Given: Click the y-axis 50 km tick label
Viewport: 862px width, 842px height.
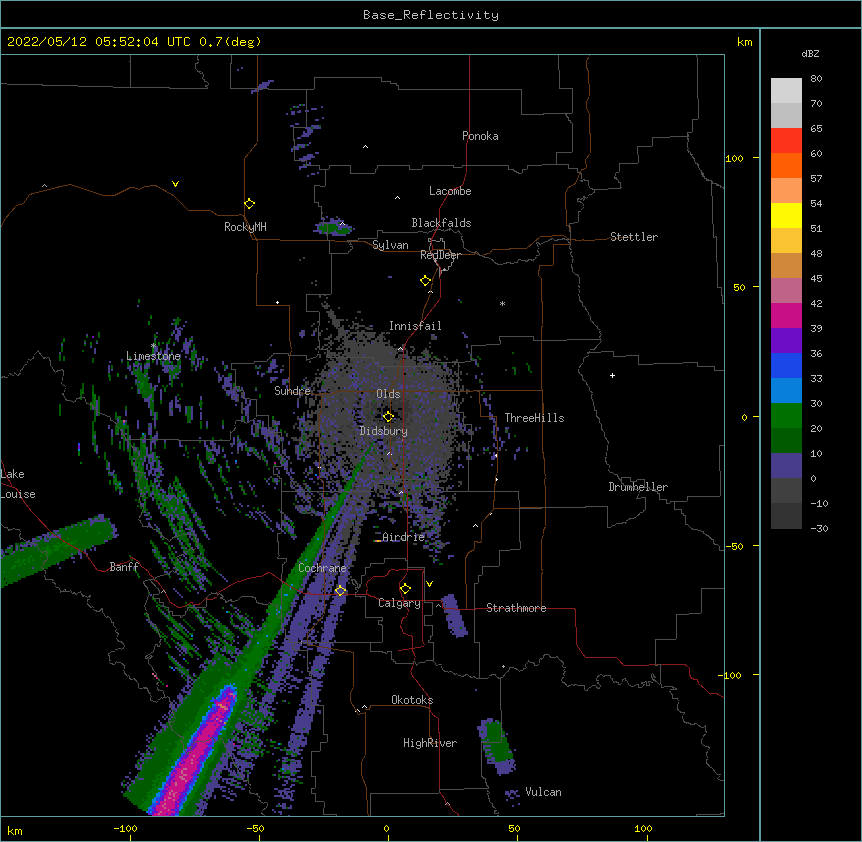Looking at the screenshot, I should tap(739, 287).
